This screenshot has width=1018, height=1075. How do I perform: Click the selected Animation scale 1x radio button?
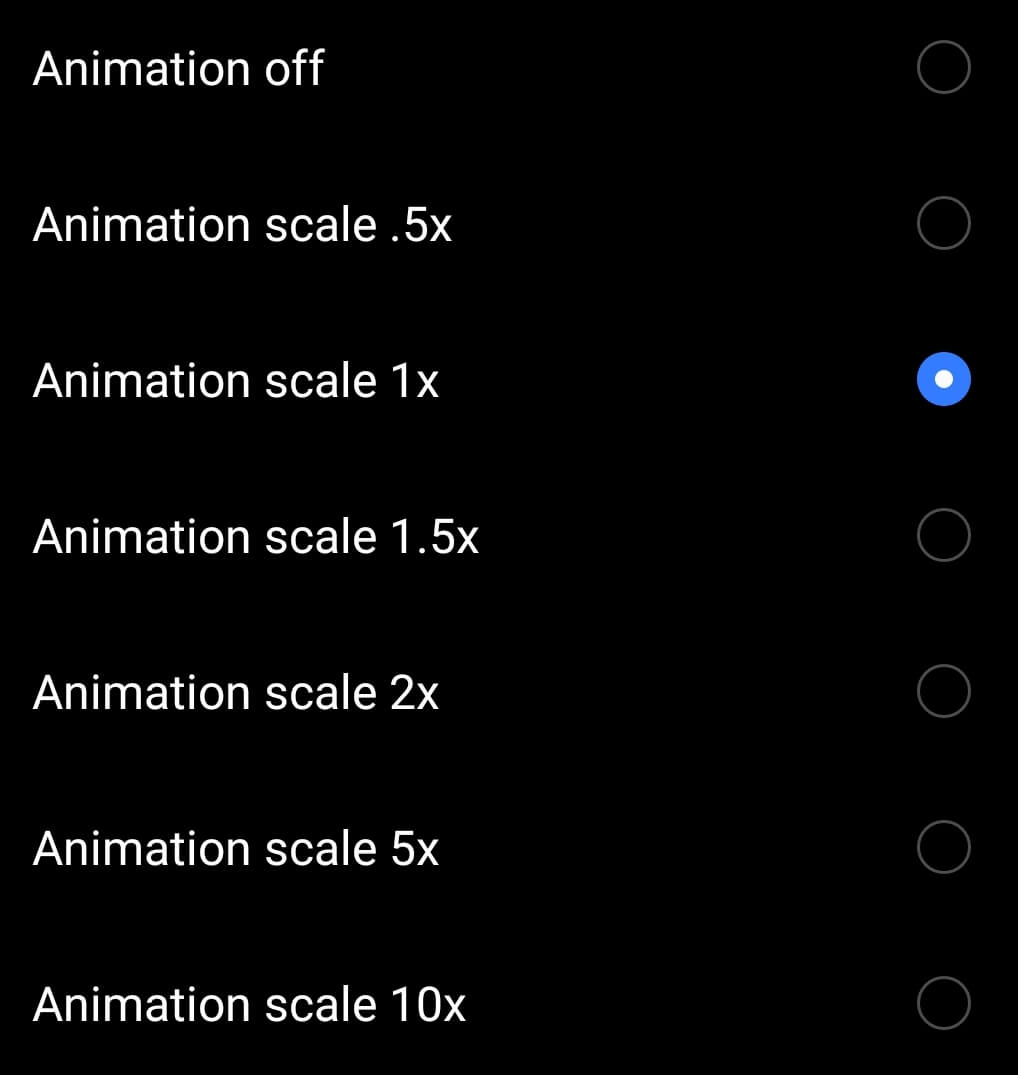[943, 380]
